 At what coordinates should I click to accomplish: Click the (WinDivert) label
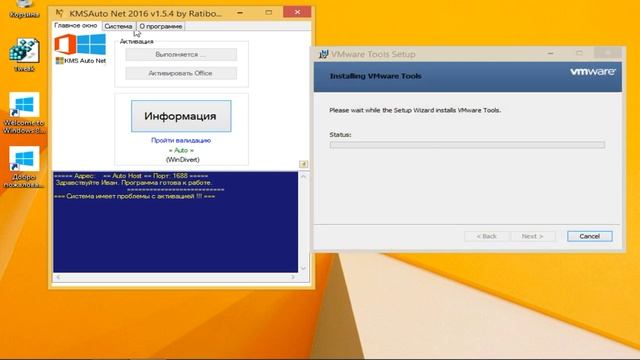click(x=182, y=160)
